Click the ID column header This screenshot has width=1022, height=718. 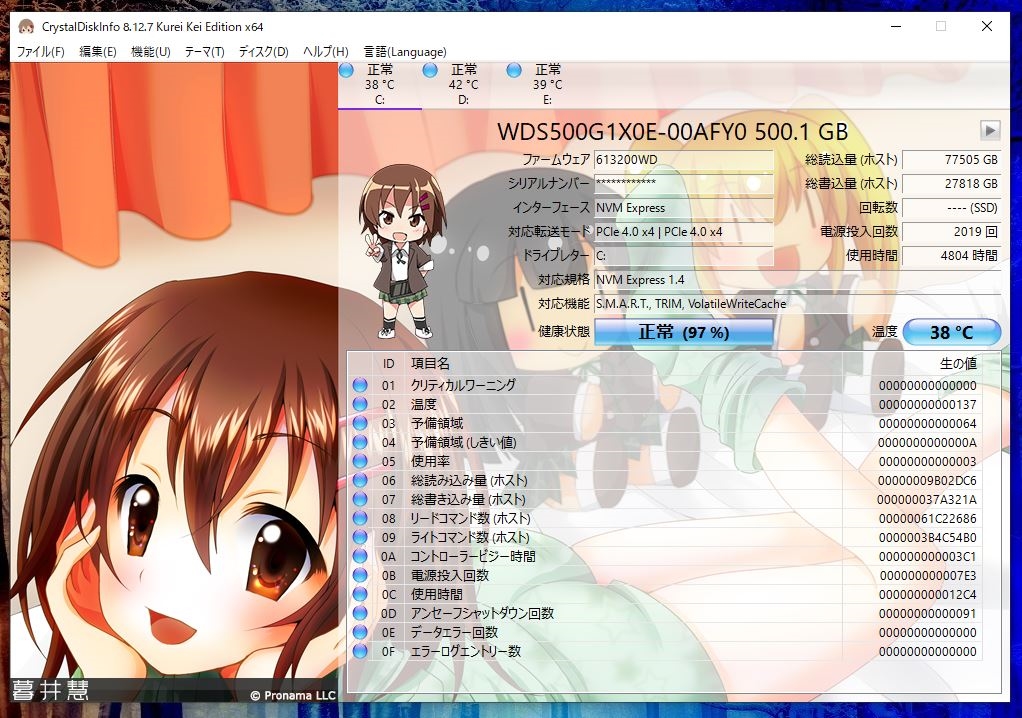[388, 364]
